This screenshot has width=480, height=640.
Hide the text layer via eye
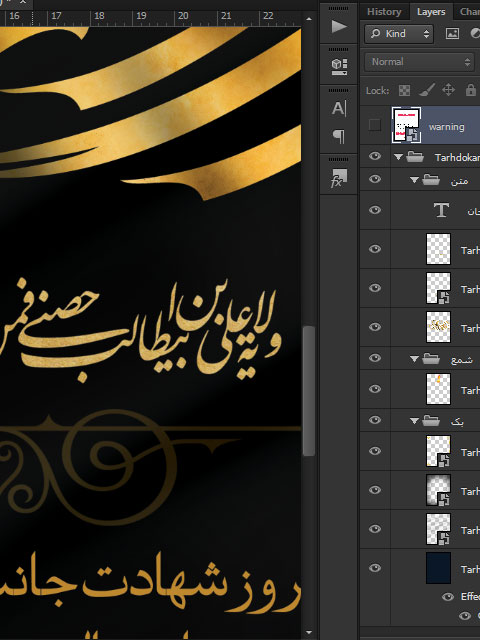375,210
